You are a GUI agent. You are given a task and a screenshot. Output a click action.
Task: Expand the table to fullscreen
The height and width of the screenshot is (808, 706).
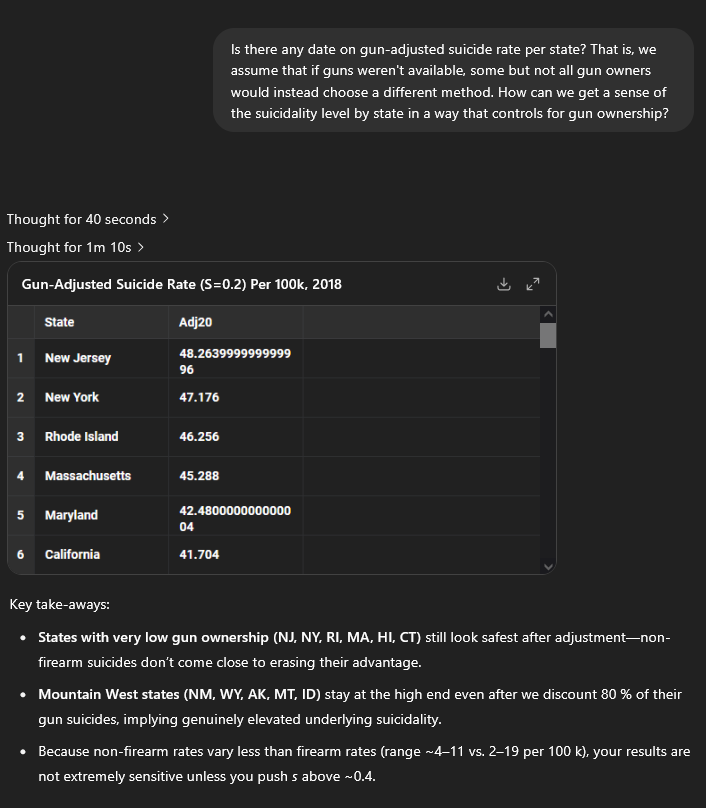click(x=533, y=284)
